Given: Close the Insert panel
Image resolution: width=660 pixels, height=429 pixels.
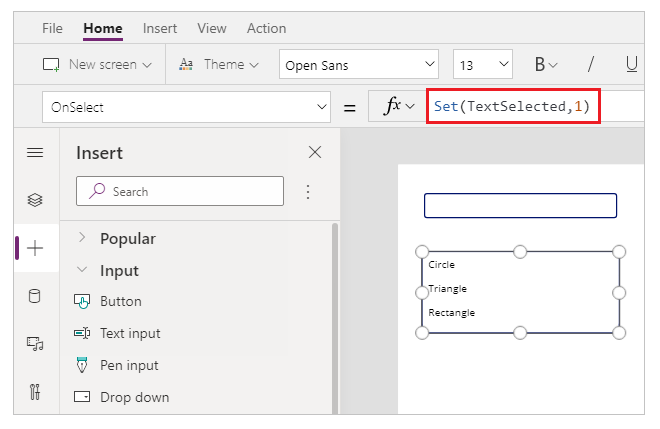Looking at the screenshot, I should pos(315,153).
